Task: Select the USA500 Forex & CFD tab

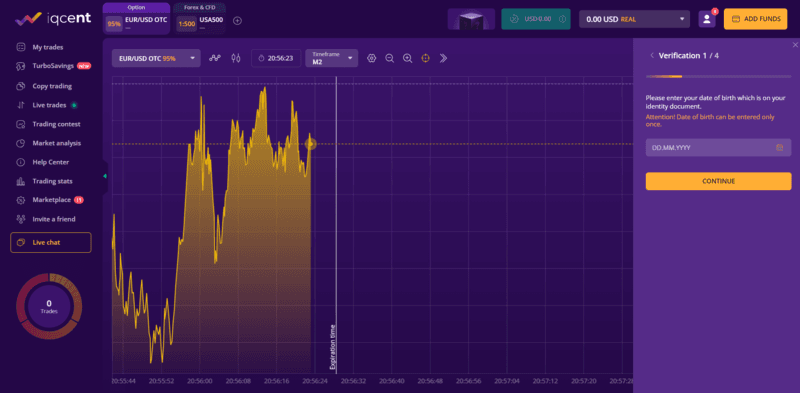Action: [x=199, y=18]
